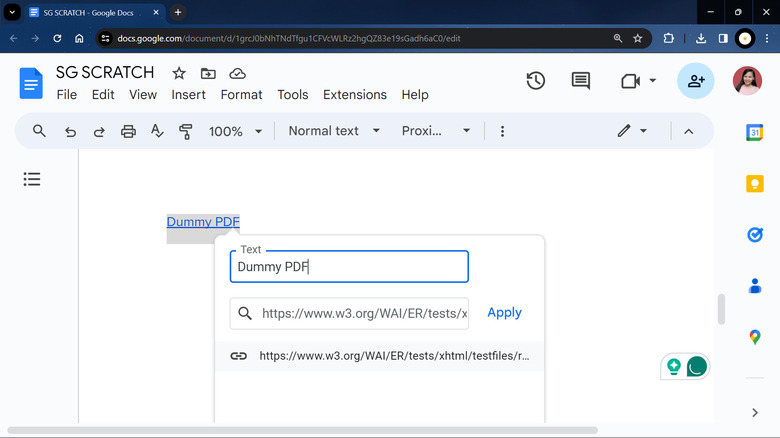
Task: Open a new browser tab
Action: coord(178,12)
